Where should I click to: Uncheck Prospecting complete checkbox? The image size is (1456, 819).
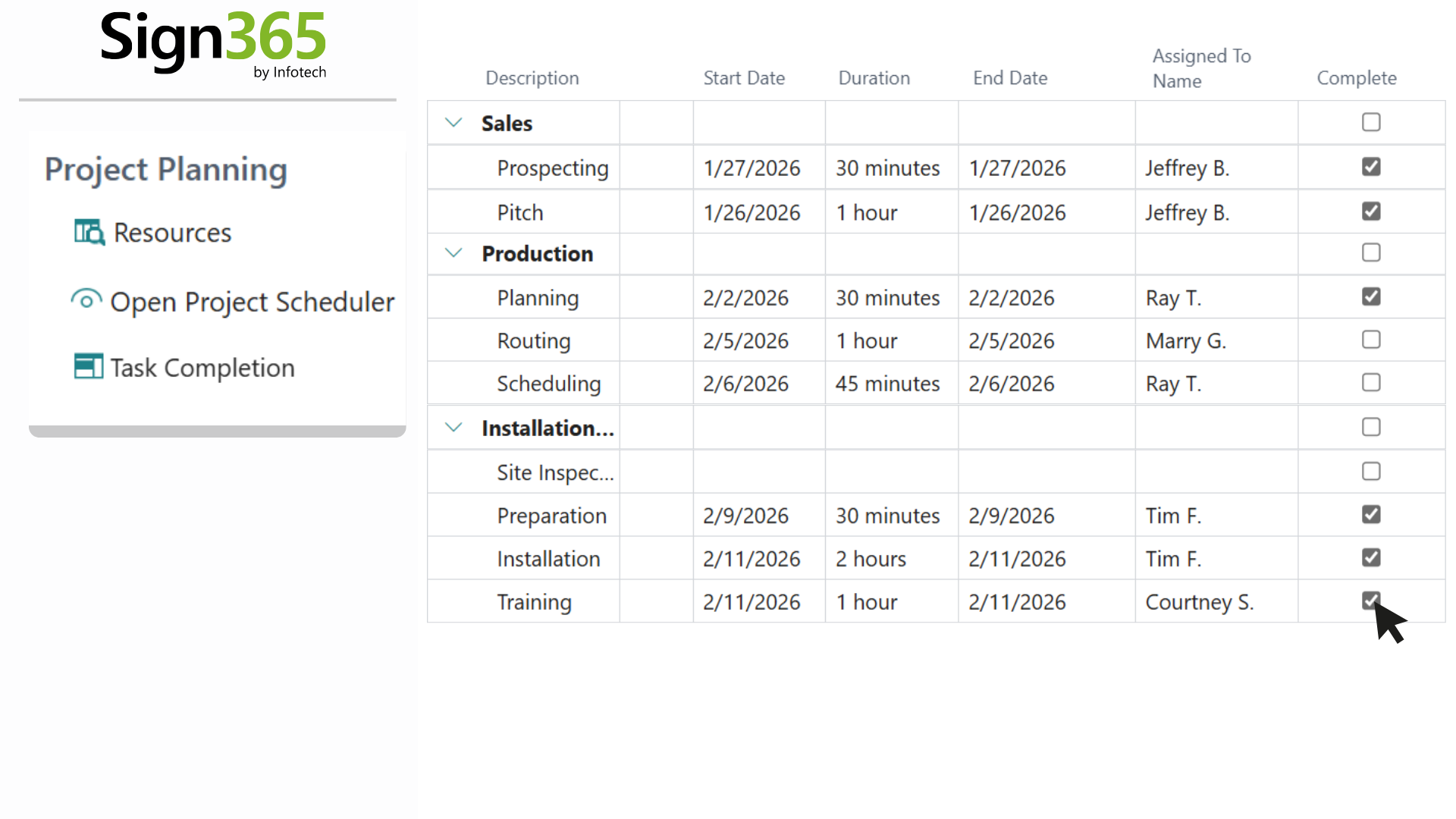click(1370, 167)
